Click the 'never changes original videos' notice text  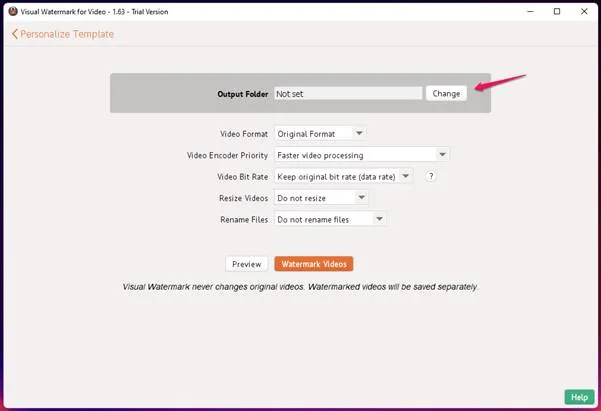click(x=300, y=287)
